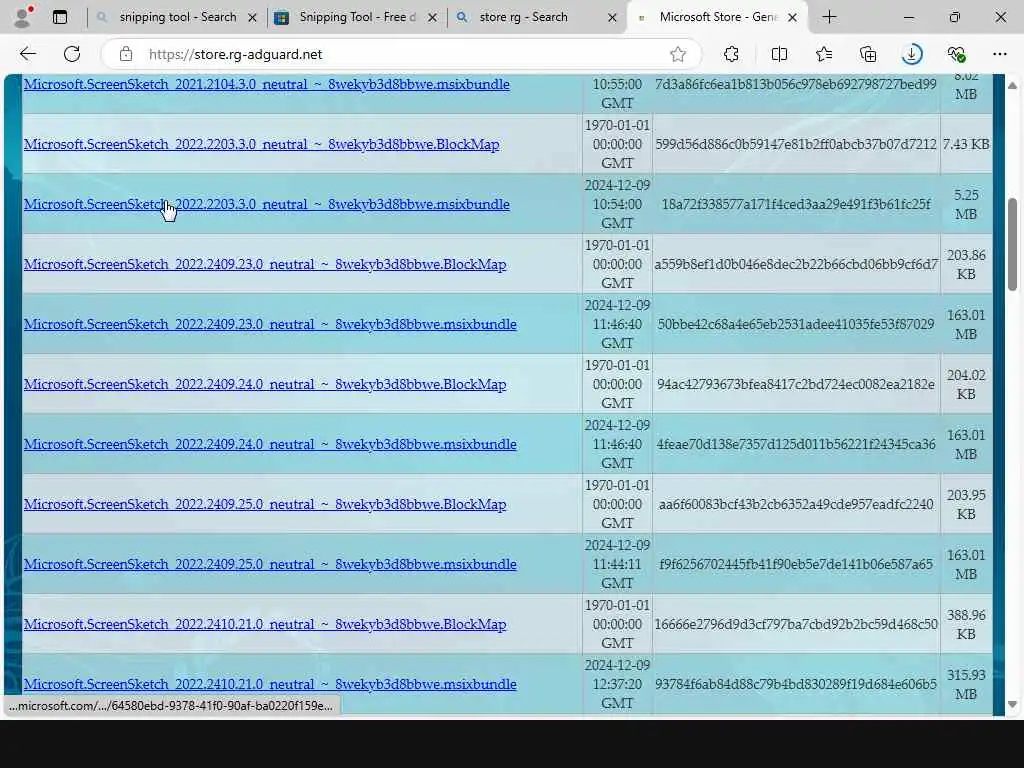Click the page scrollbar thumb

(1012, 244)
